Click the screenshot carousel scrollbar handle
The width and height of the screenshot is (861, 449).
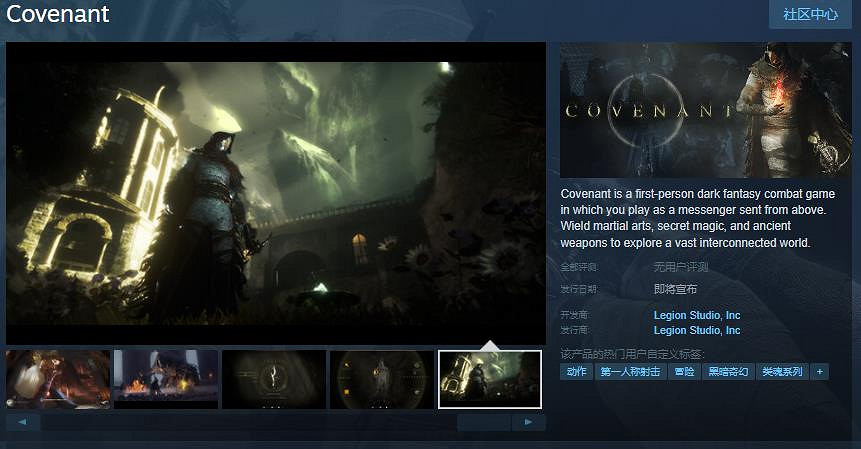point(484,422)
